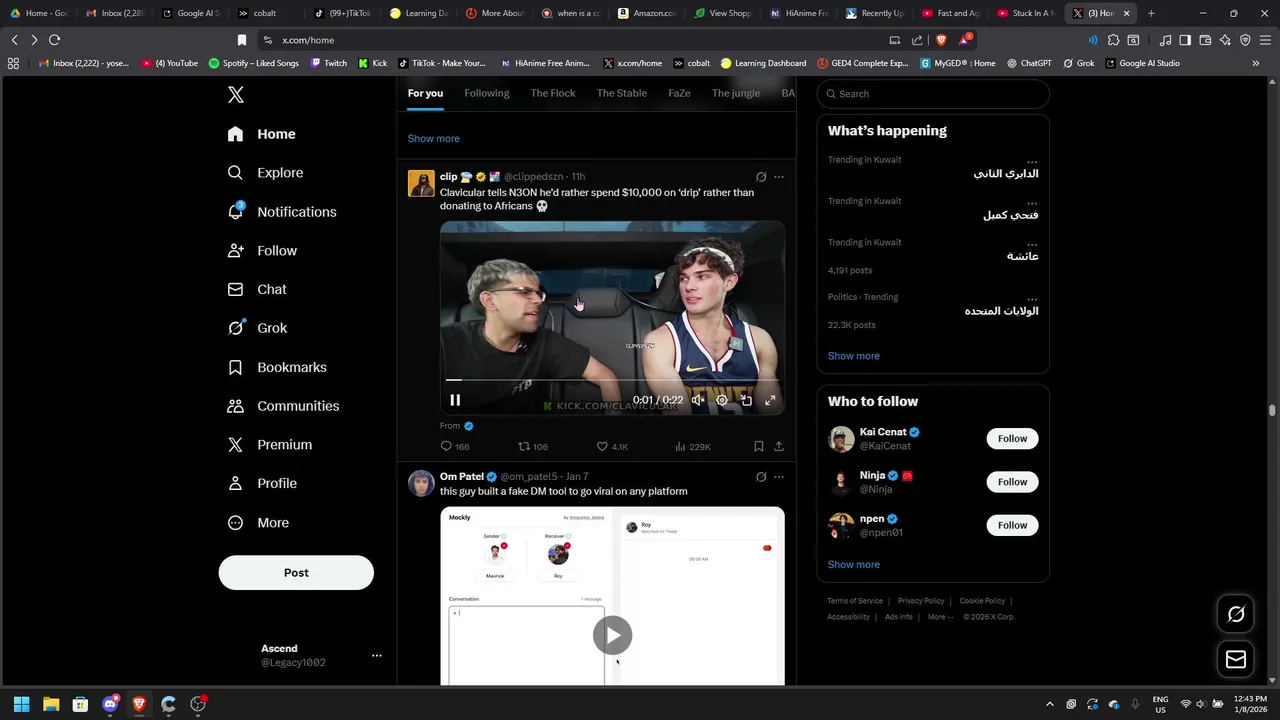Open Explore from the left sidebar

[x=265, y=173]
